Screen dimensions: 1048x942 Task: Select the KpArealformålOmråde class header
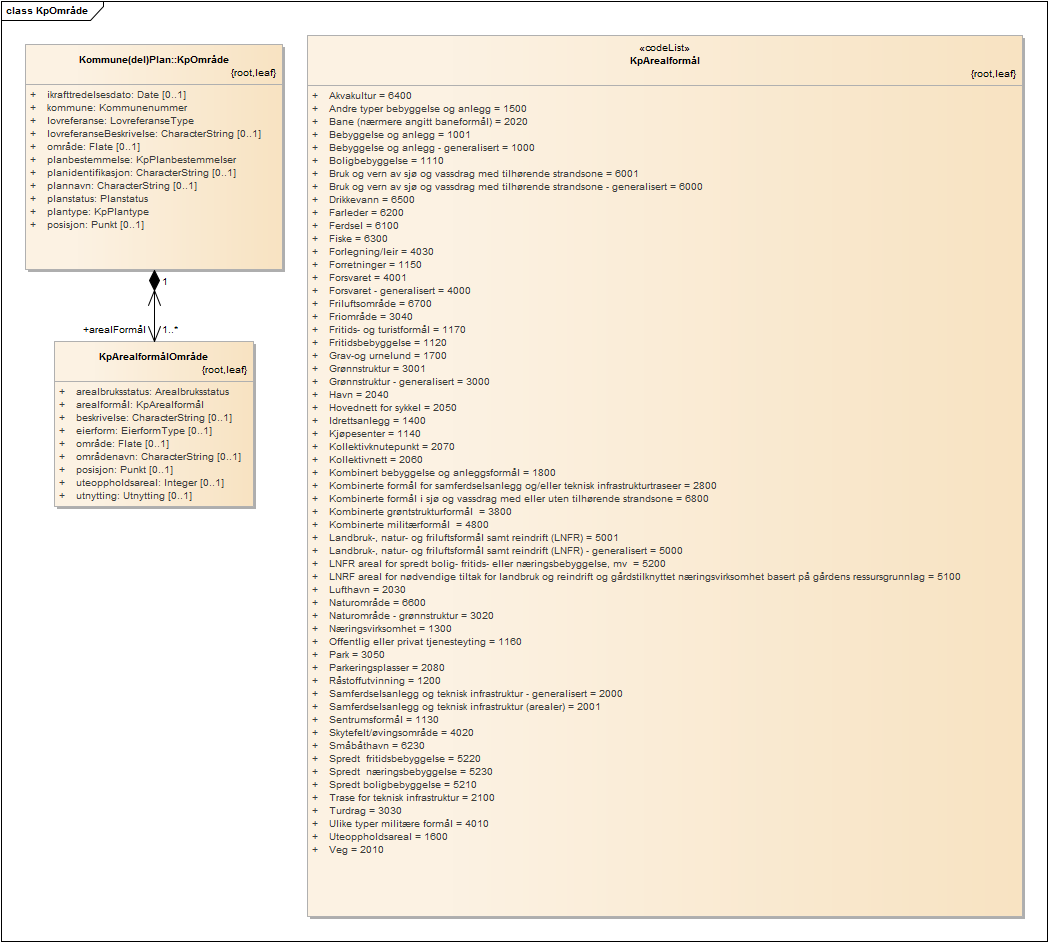(x=154, y=357)
